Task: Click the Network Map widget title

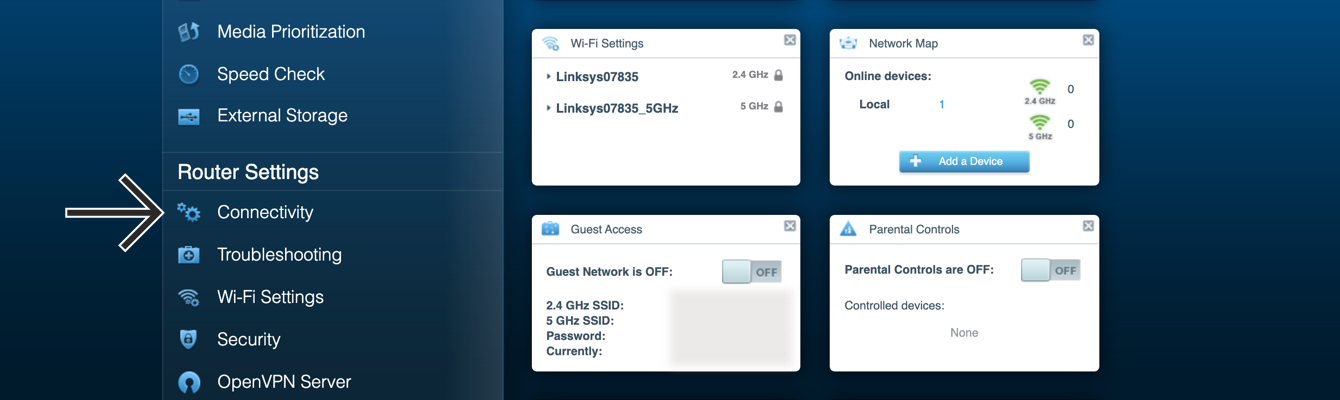Action: point(903,44)
